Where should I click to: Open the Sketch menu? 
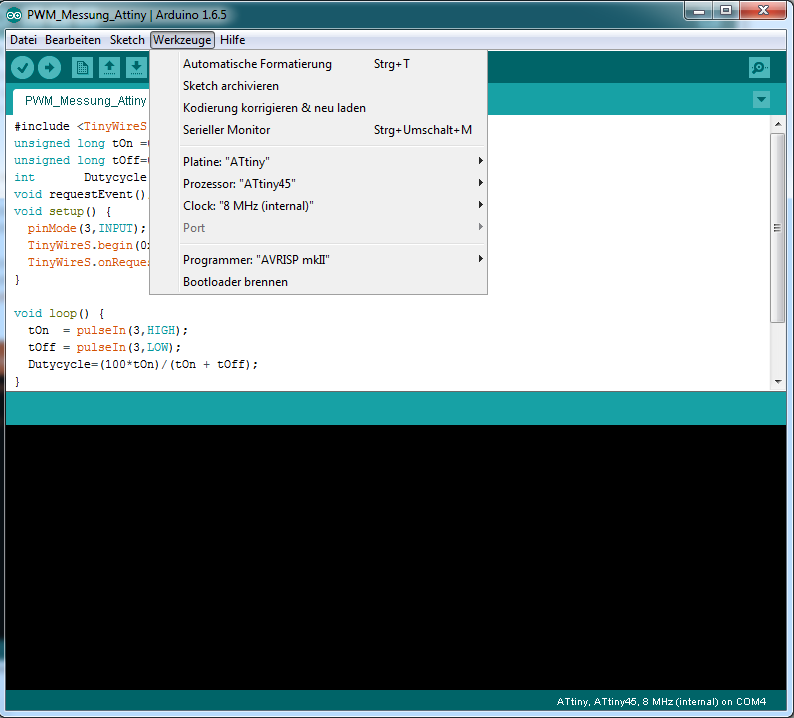coord(127,40)
